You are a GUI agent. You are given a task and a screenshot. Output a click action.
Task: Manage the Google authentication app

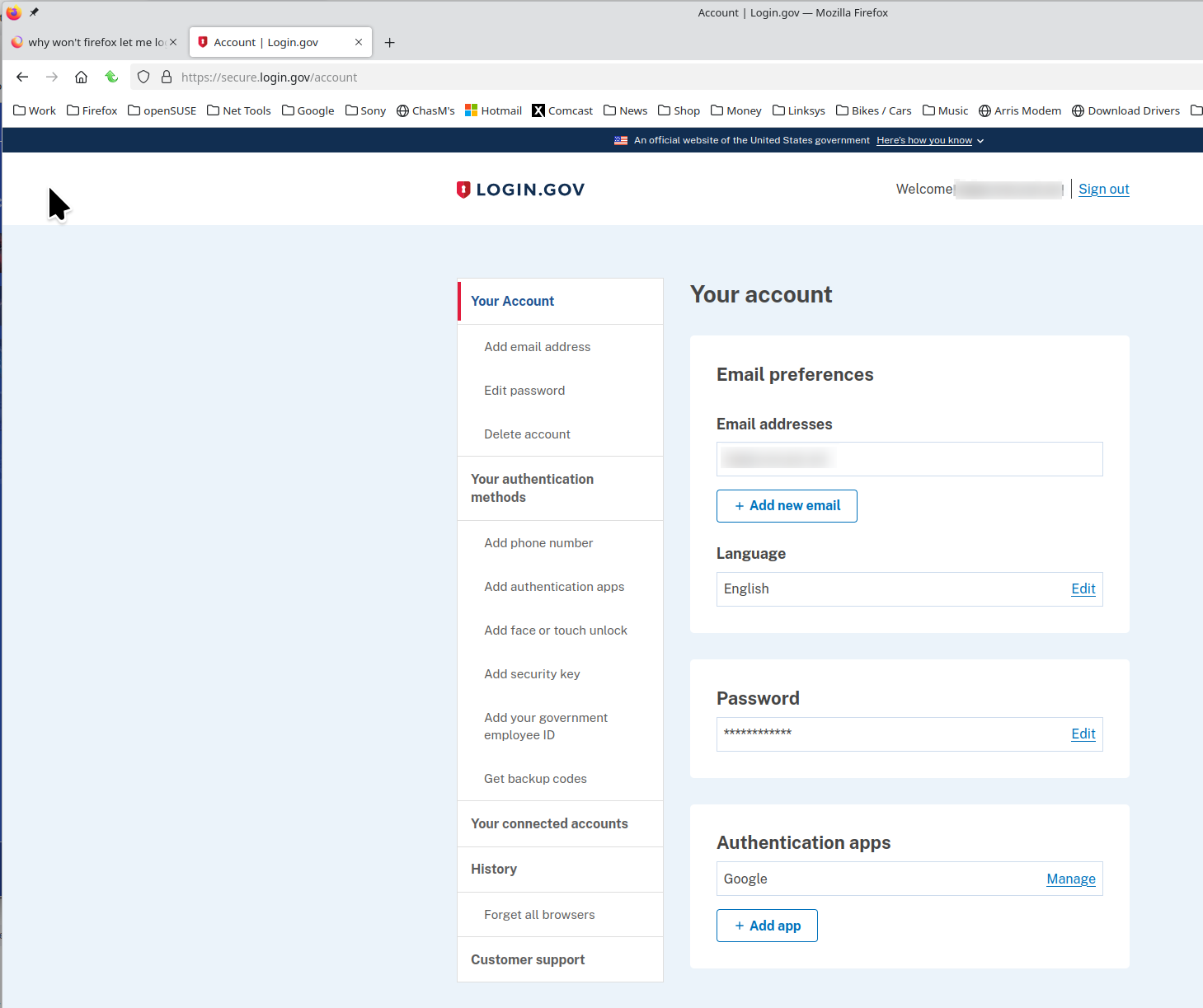click(1071, 879)
